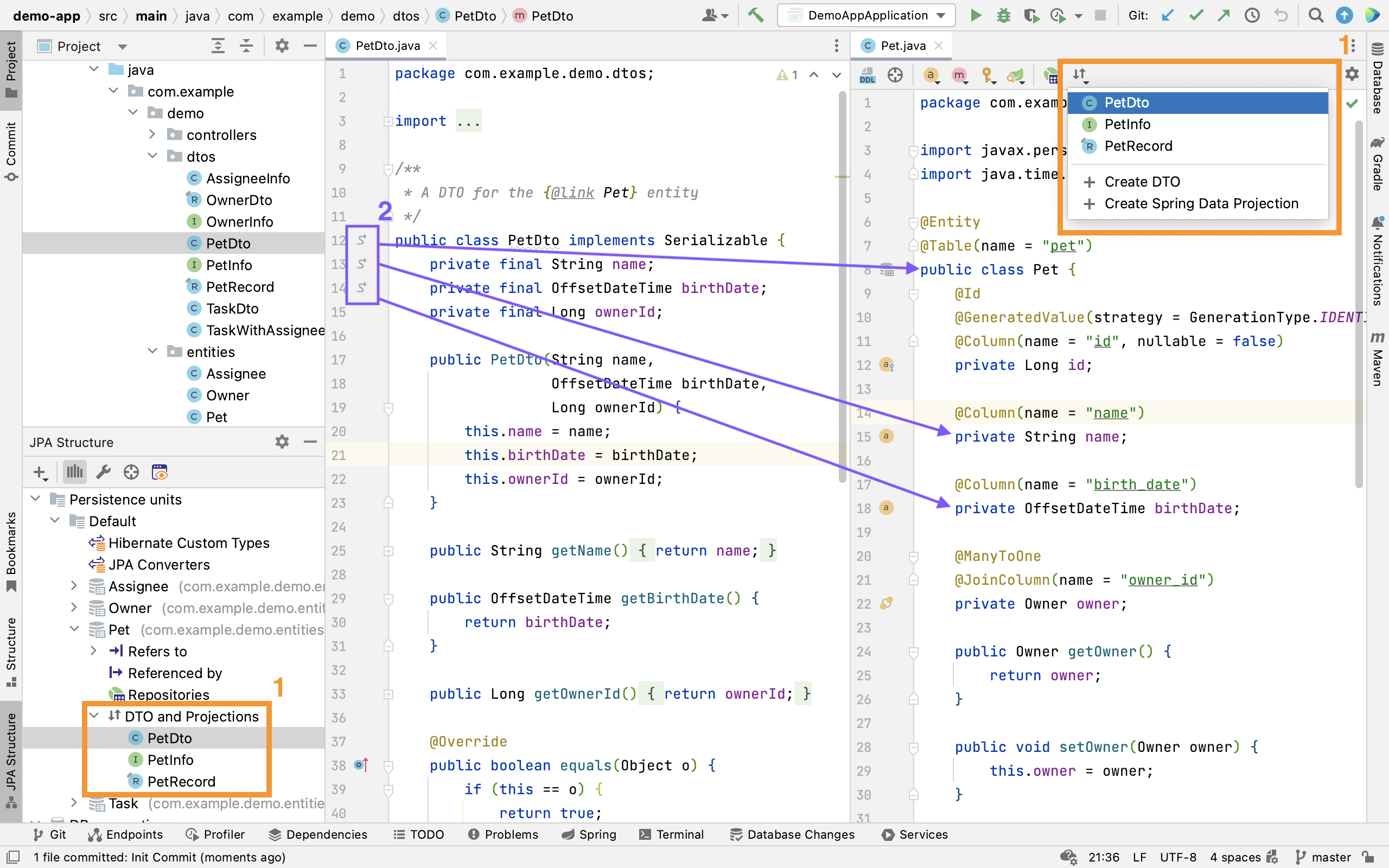Collapse the DTO and Projections node
The image size is (1389, 868).
point(95,716)
